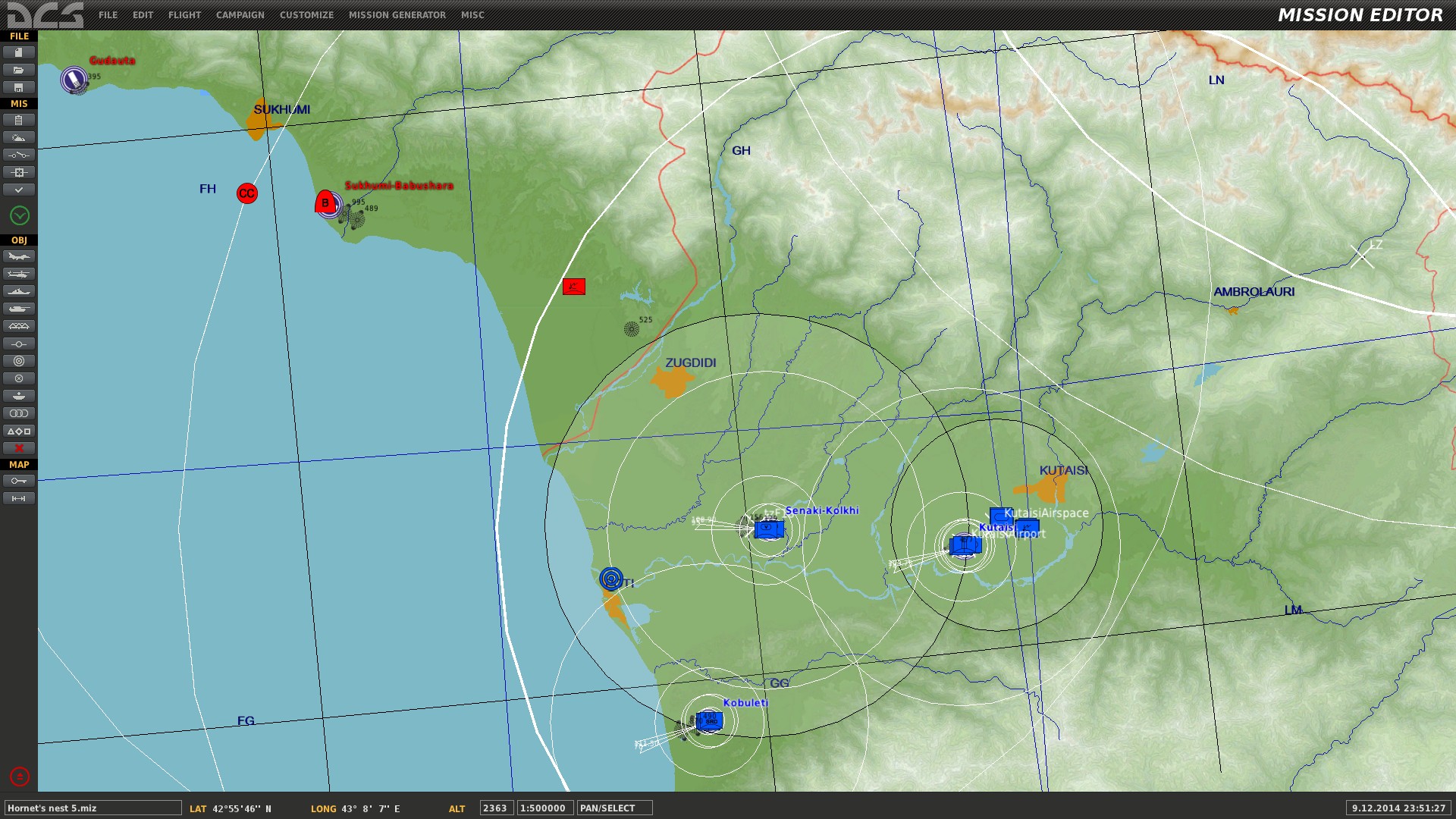Open a mission with the folder icon
This screenshot has height=819, width=1456.
coord(19,70)
